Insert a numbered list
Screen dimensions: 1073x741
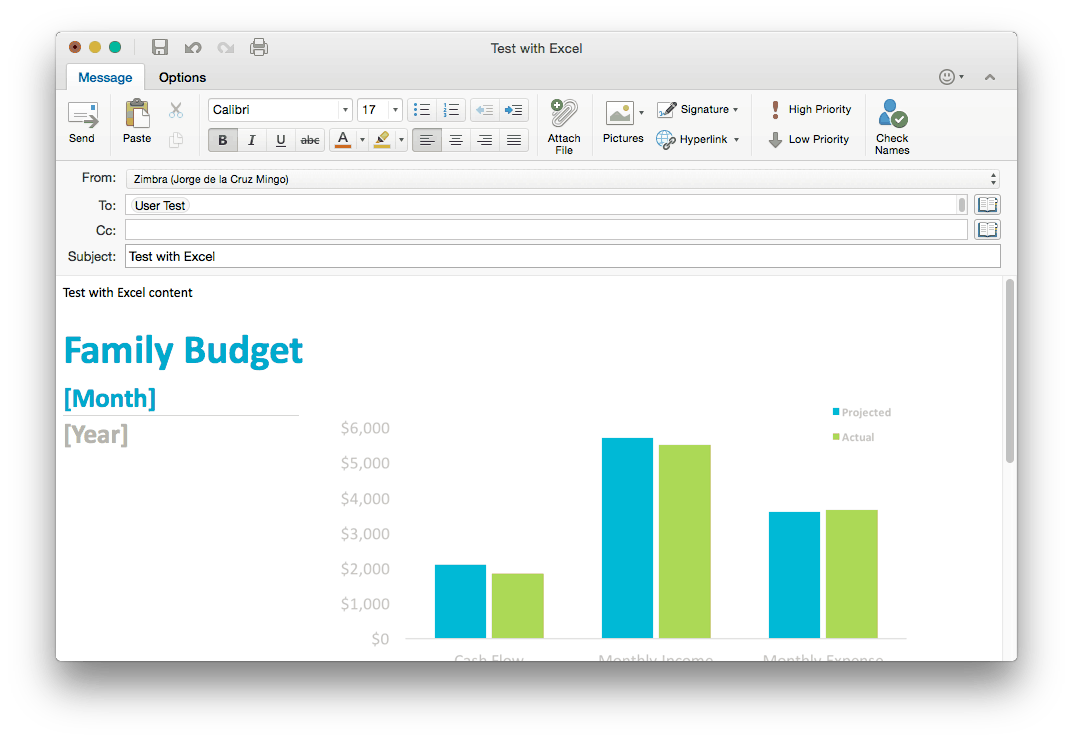[451, 109]
